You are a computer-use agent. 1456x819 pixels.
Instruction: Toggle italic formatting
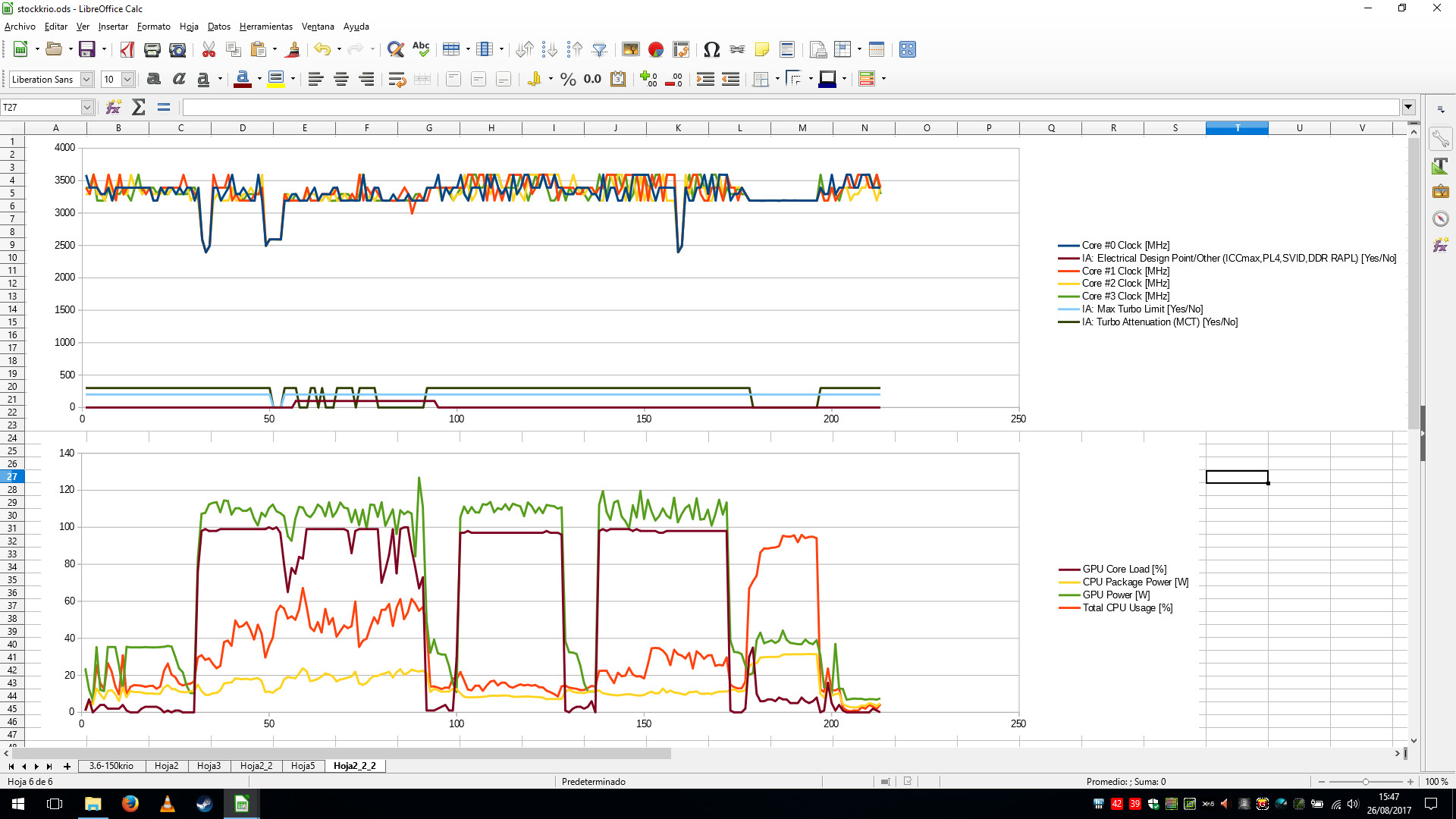click(179, 79)
